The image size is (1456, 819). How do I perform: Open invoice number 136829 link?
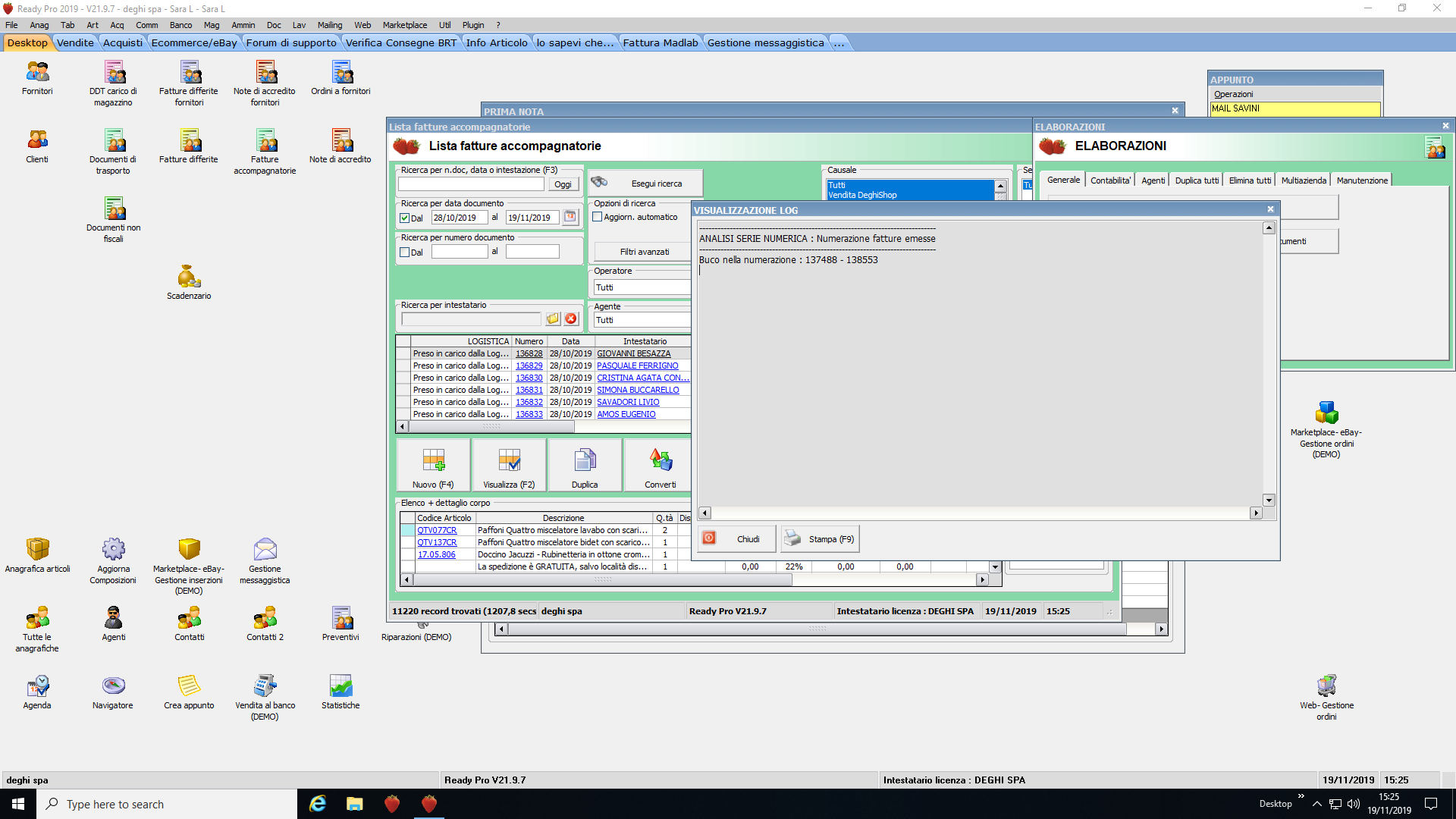coord(529,366)
